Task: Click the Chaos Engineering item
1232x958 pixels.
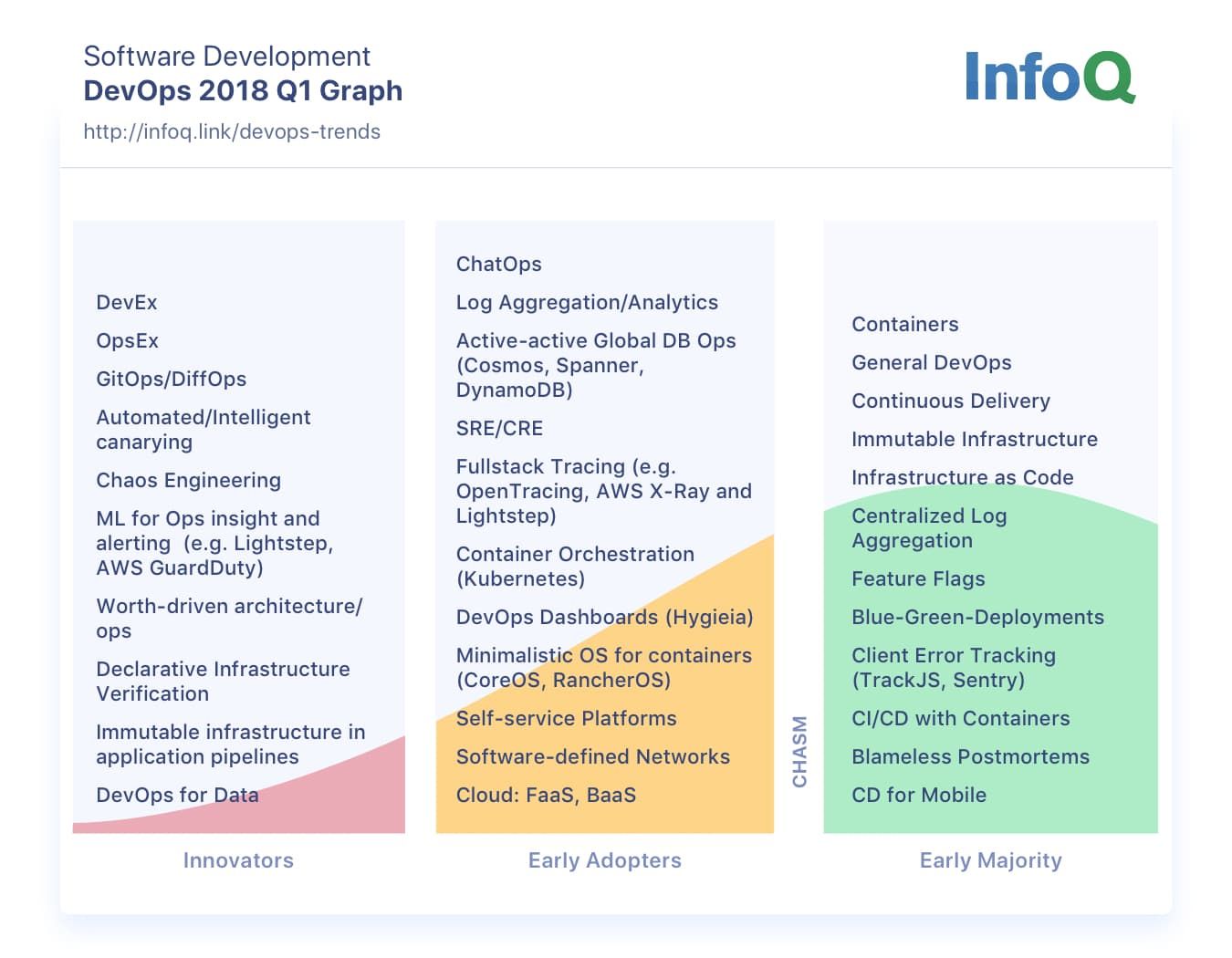Action: coord(188,481)
